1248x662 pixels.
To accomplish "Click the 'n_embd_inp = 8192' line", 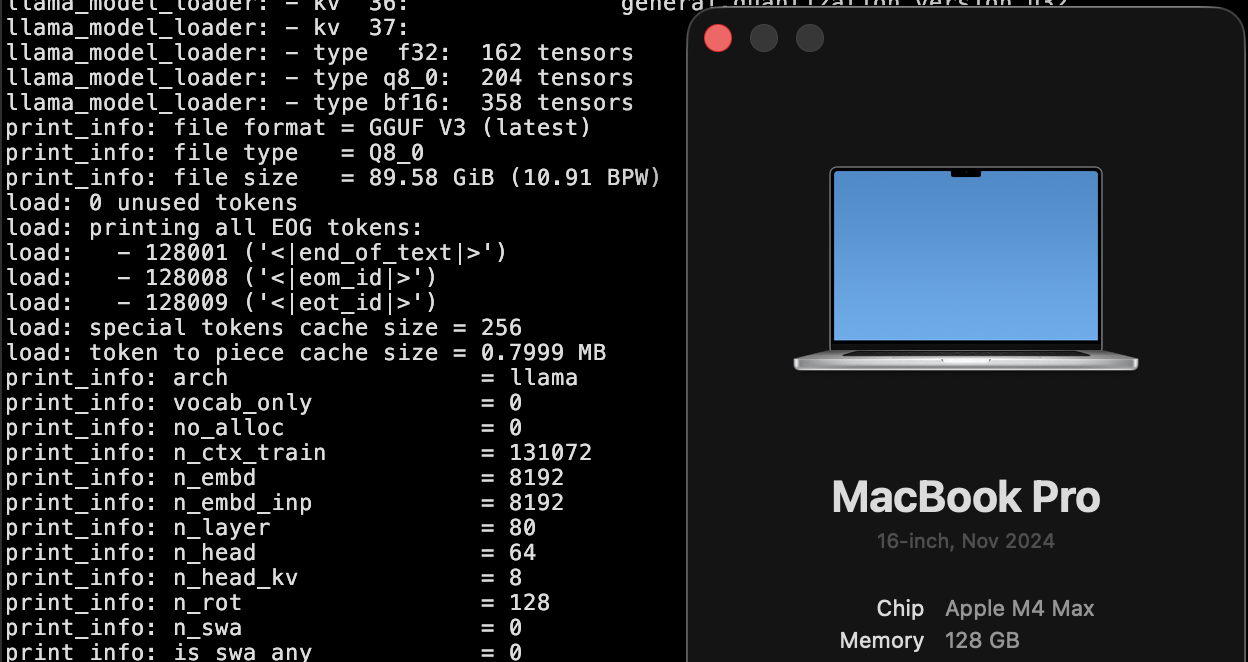I will pos(285,503).
